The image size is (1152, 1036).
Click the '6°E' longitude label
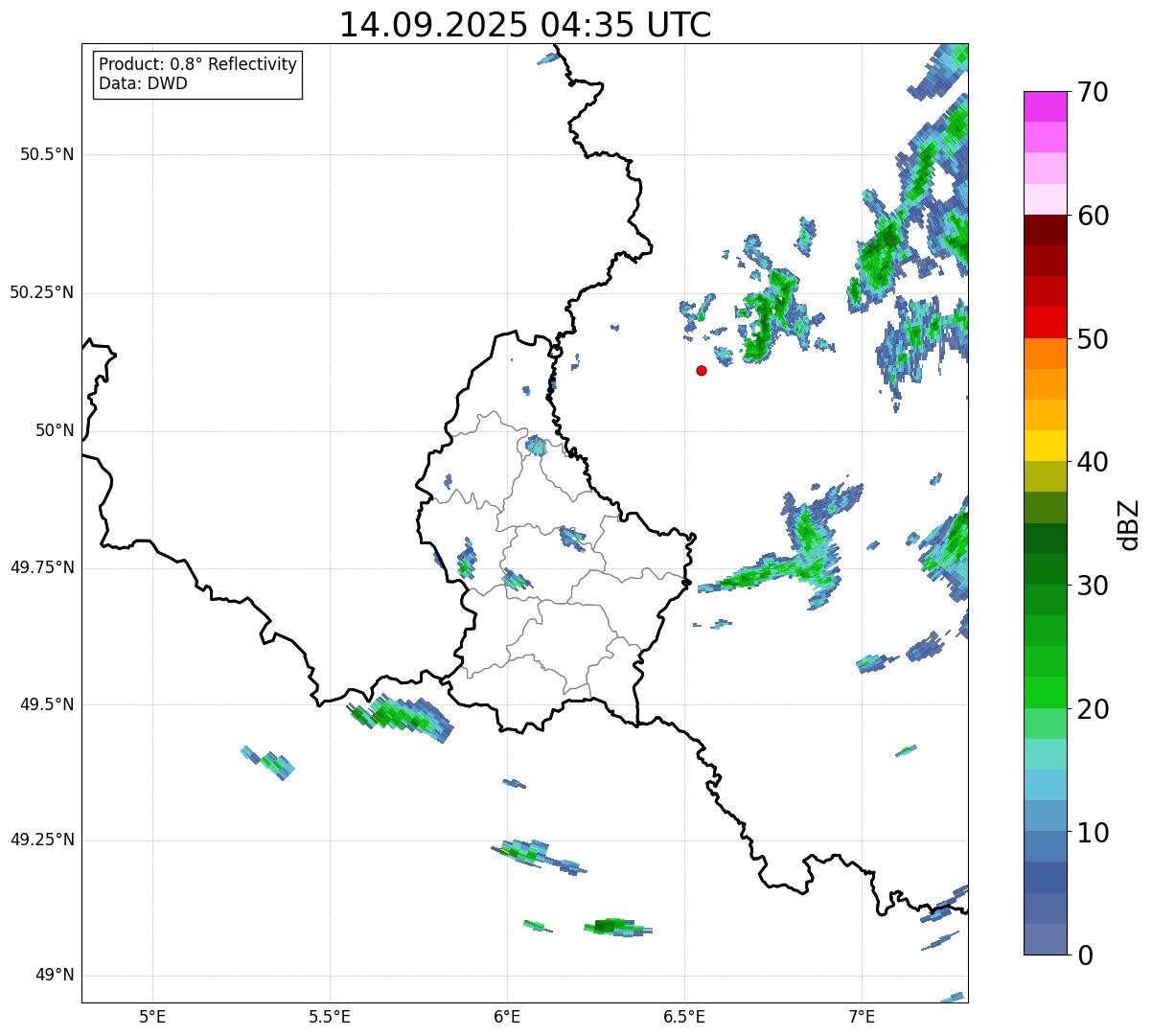(507, 1016)
